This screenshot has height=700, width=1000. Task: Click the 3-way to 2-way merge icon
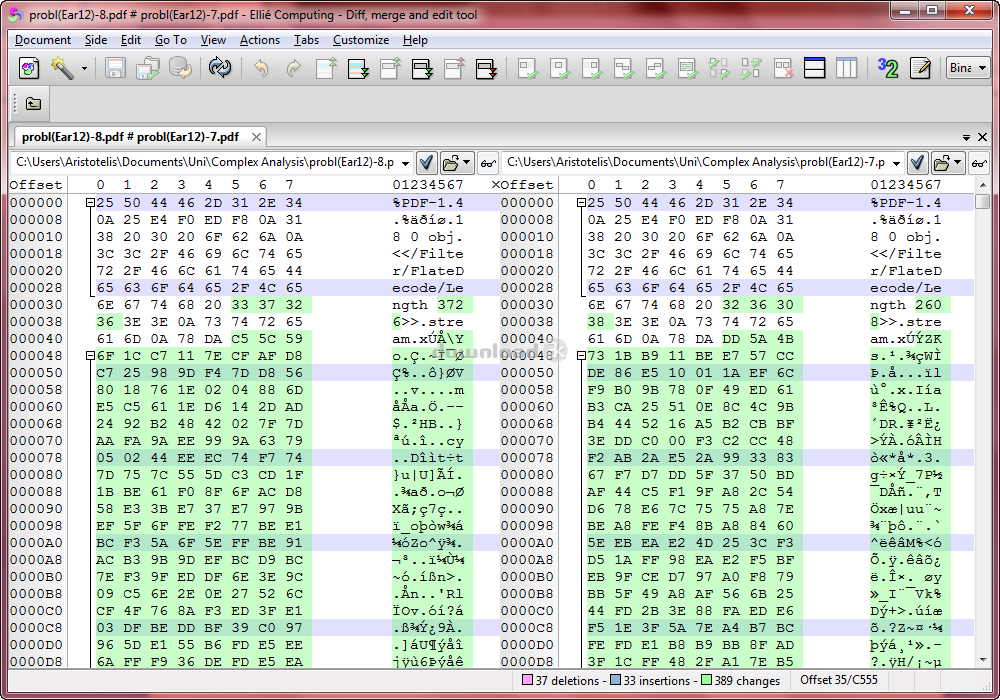click(887, 68)
